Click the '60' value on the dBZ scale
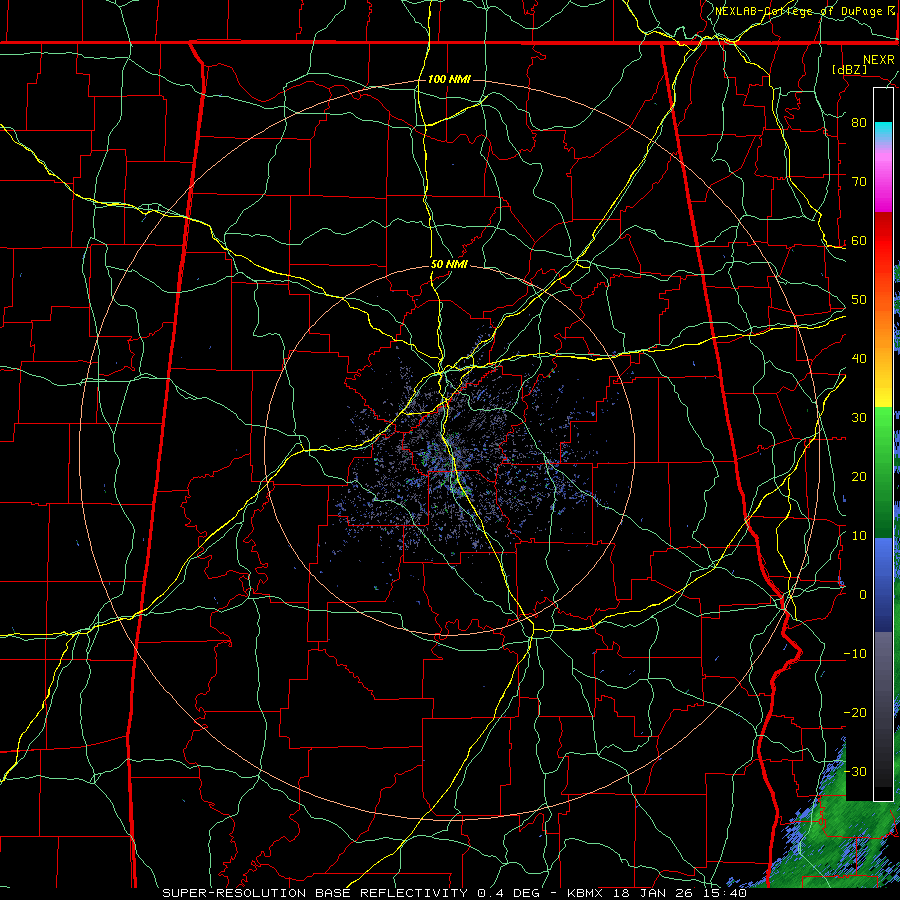Viewport: 900px width, 900px height. click(x=859, y=241)
